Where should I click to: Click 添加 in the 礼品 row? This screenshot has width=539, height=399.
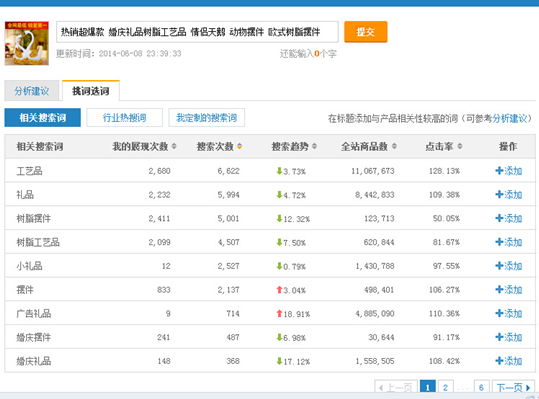(508, 195)
